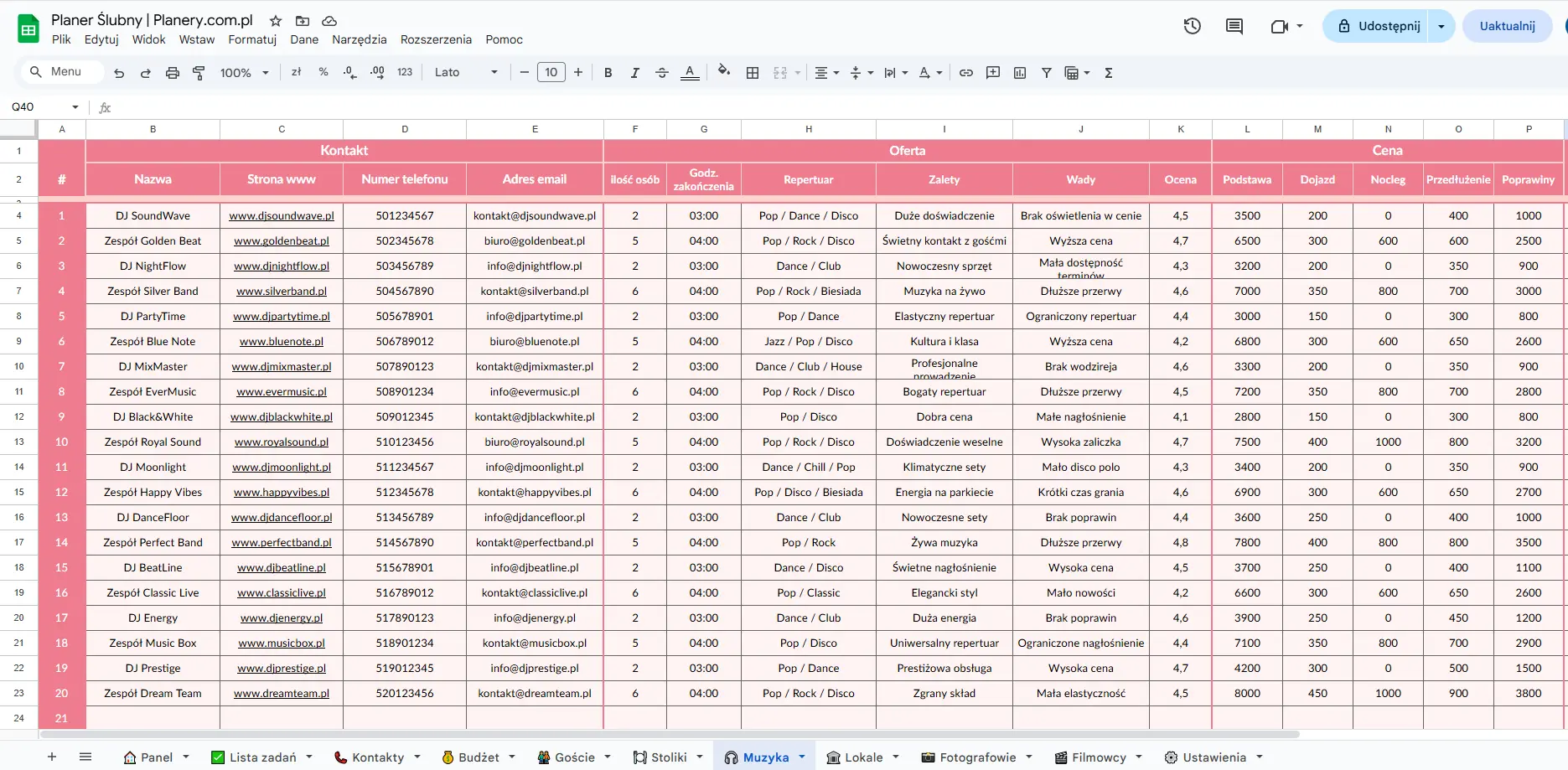Click the Uaktualnij button
The width and height of the screenshot is (1568, 770).
[x=1507, y=26]
